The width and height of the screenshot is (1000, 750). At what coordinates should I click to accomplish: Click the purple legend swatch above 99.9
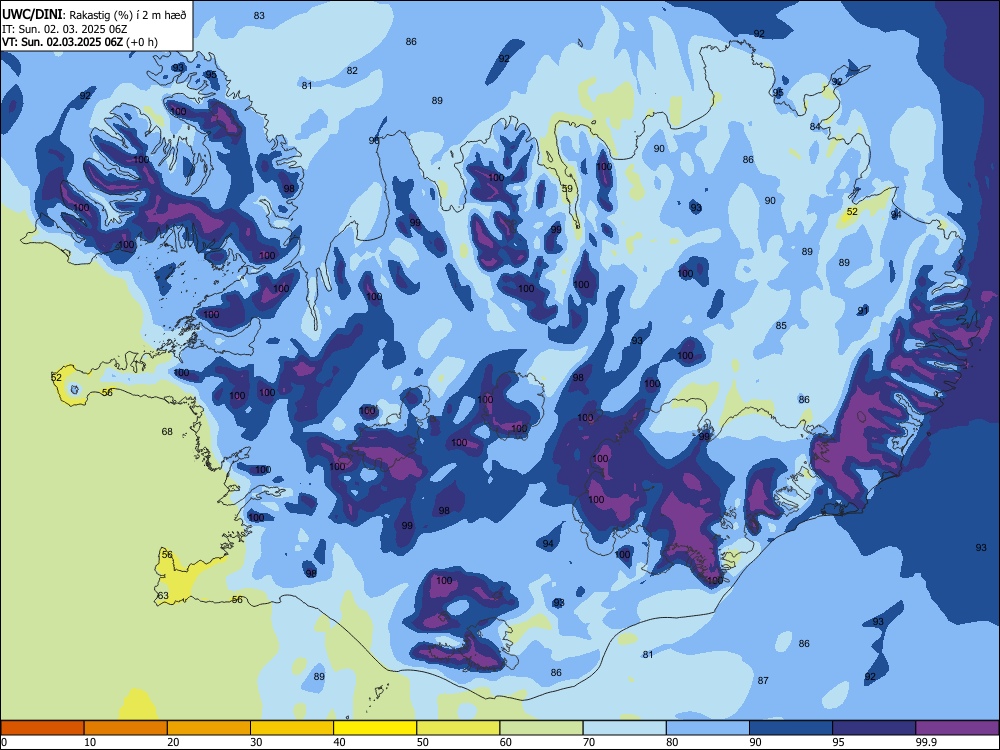pos(957,728)
